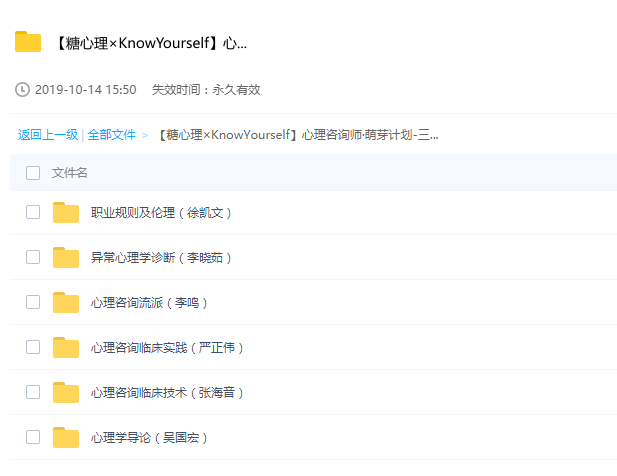Tick the select-all checkbox next to 文件名

[33, 173]
